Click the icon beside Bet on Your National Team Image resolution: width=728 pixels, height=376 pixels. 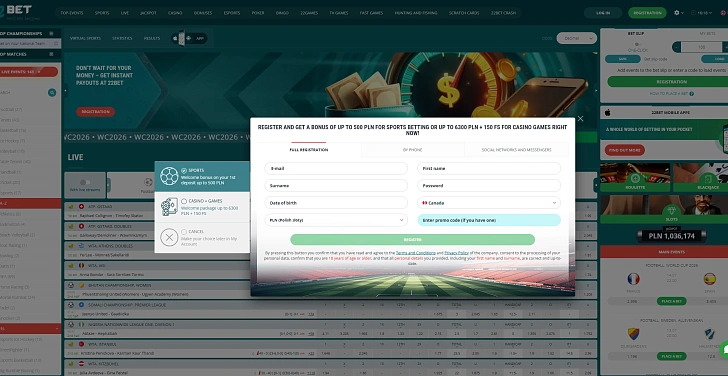[56, 44]
